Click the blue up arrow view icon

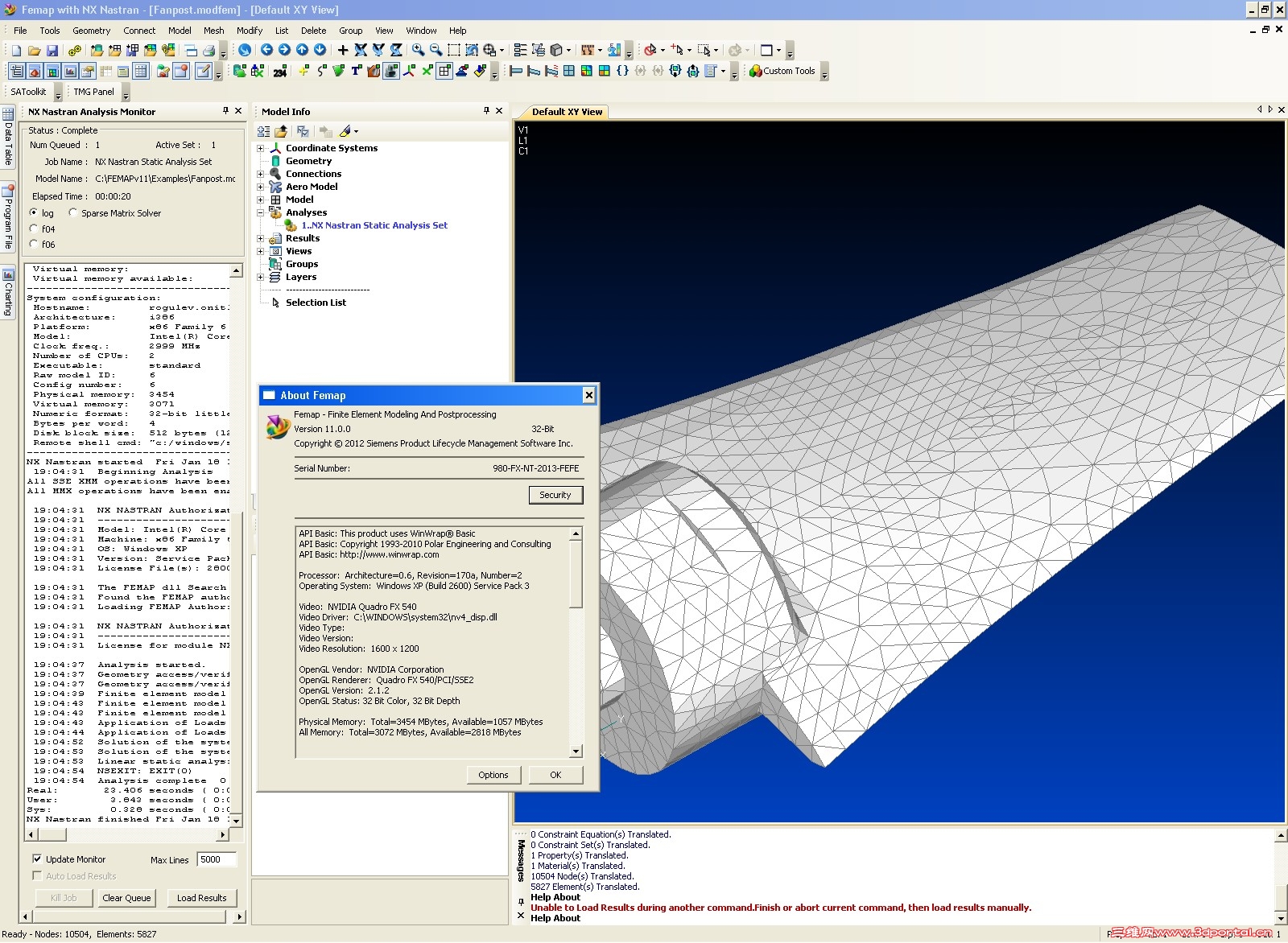[302, 50]
